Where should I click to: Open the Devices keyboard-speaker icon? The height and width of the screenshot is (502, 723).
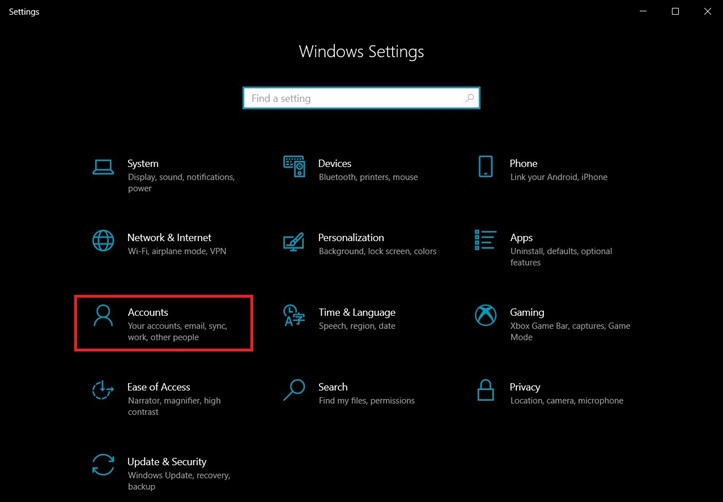[294, 166]
